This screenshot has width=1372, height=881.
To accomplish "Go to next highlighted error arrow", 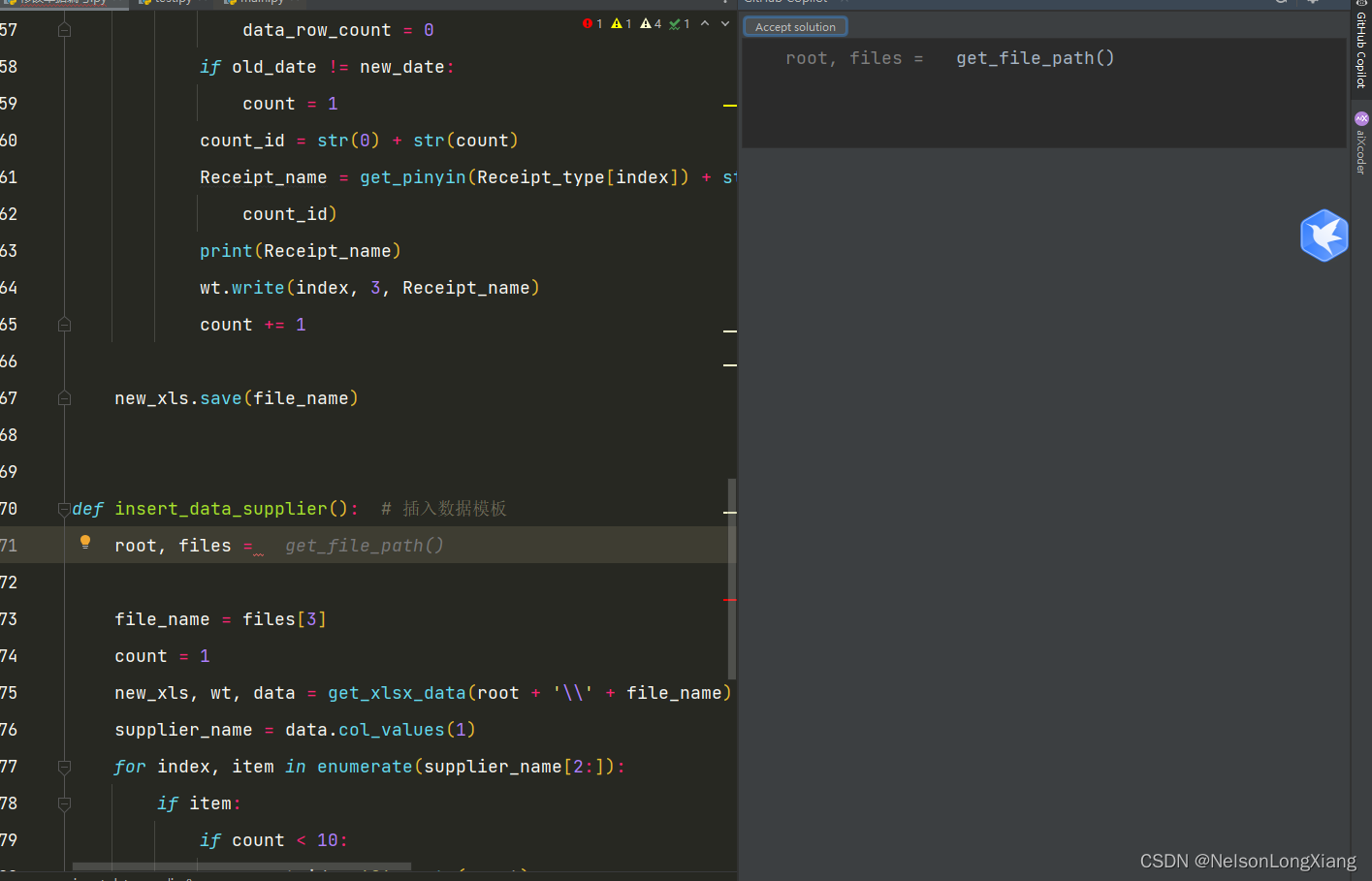I will point(725,23).
